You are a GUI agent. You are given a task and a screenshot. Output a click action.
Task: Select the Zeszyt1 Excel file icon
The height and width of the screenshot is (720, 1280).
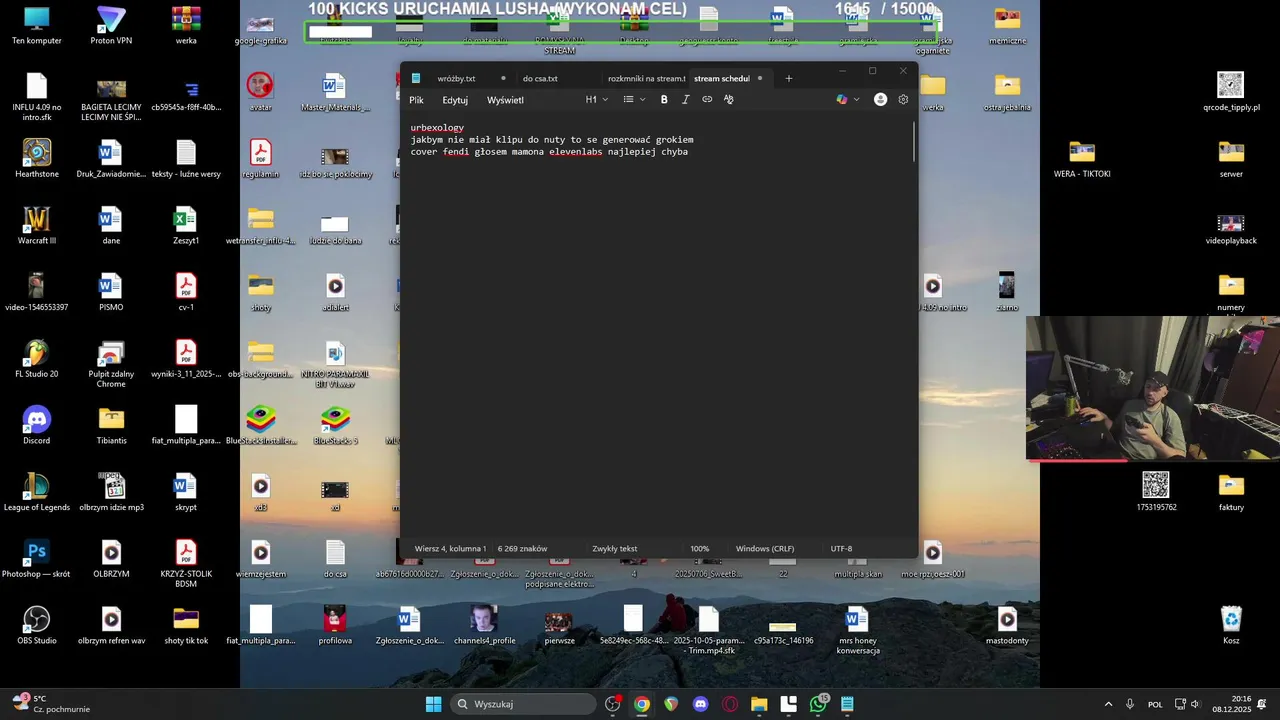pyautogui.click(x=186, y=226)
